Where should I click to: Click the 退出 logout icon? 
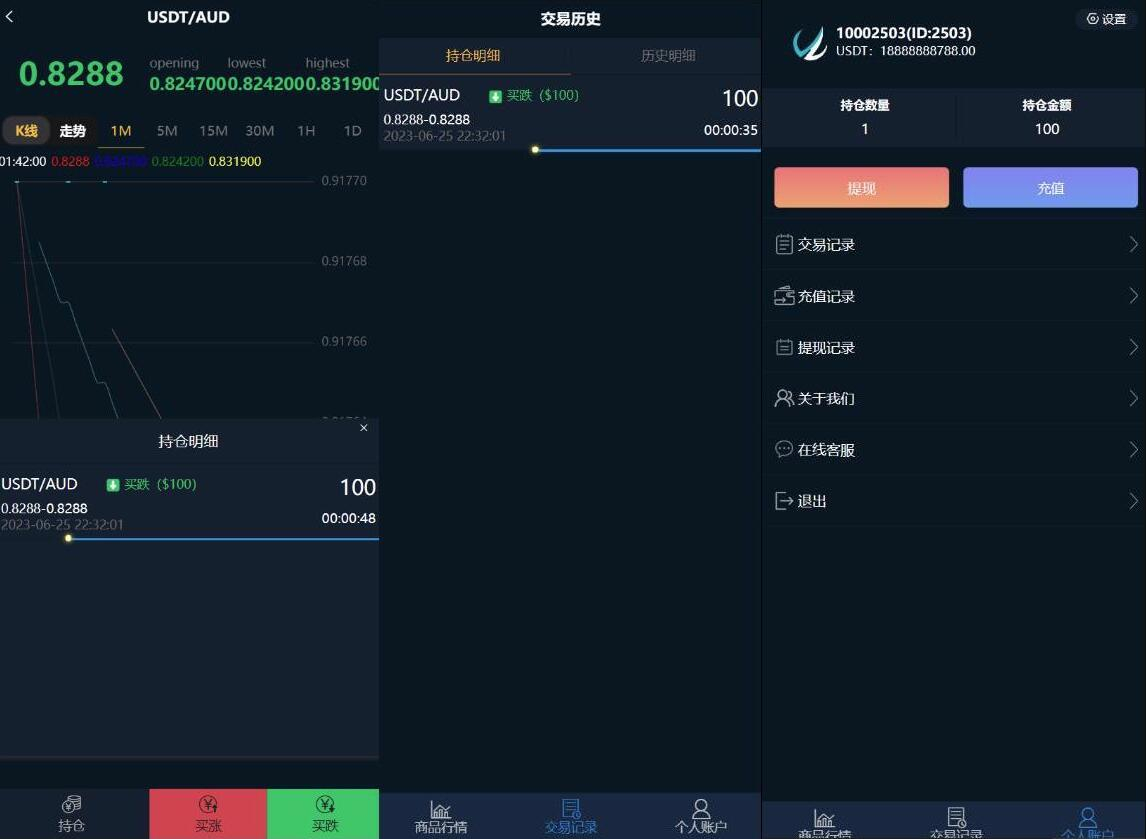coord(784,501)
